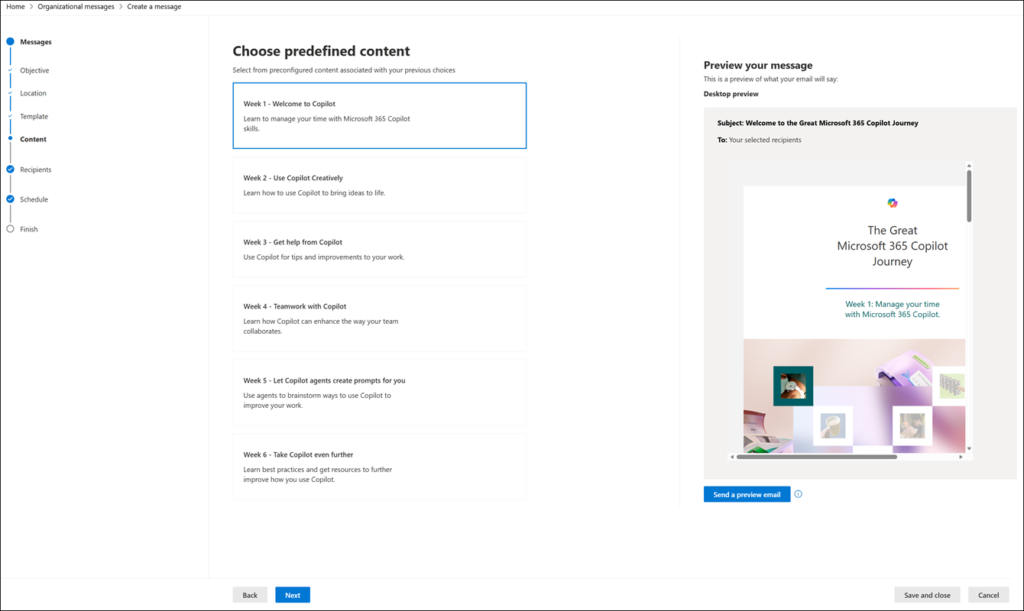The height and width of the screenshot is (611, 1024).
Task: Navigate to Home via the breadcrumb
Action: point(15,6)
